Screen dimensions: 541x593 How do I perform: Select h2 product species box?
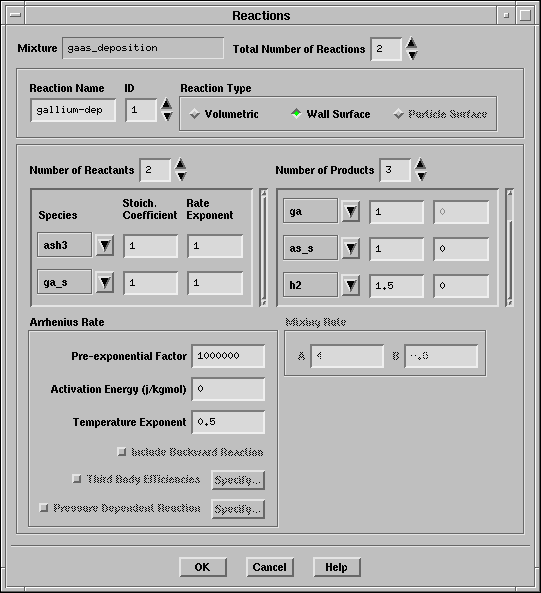click(310, 285)
